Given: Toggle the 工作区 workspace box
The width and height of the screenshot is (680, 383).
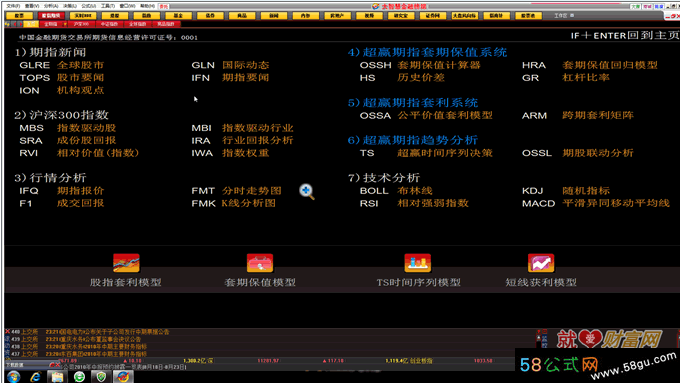Looking at the screenshot, I should pyautogui.click(x=572, y=15).
